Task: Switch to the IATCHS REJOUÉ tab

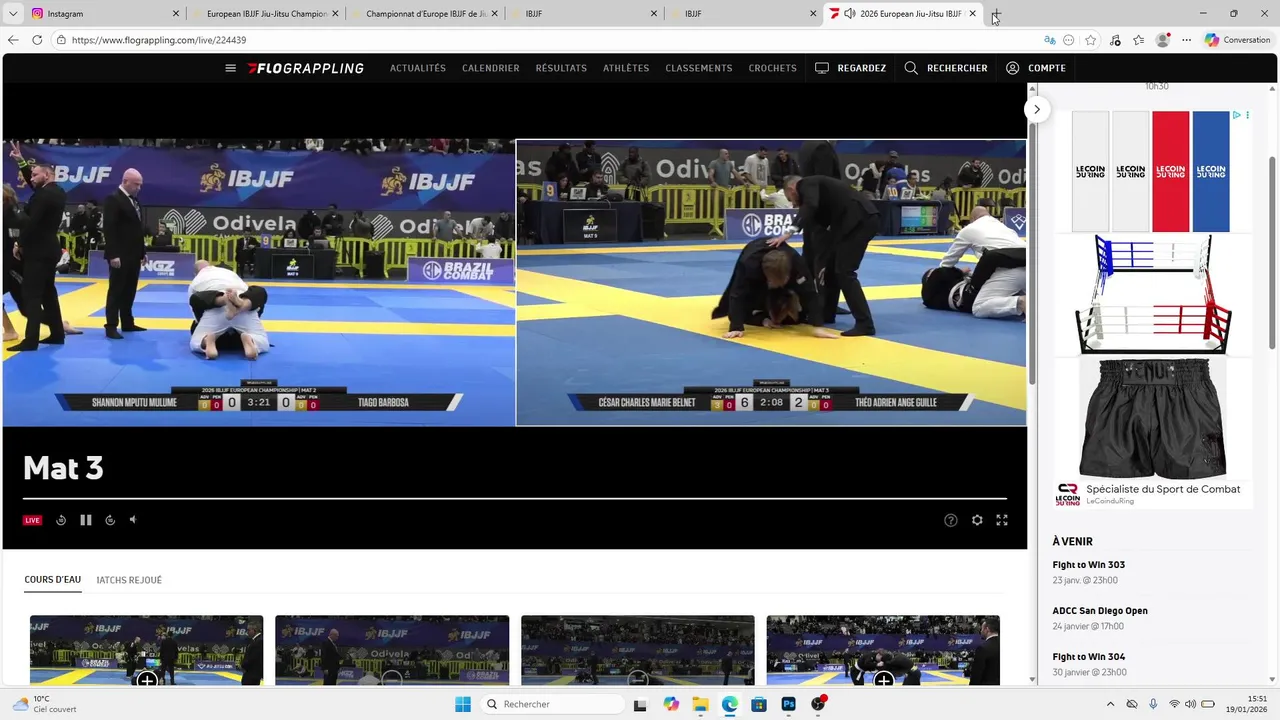Action: (x=129, y=580)
